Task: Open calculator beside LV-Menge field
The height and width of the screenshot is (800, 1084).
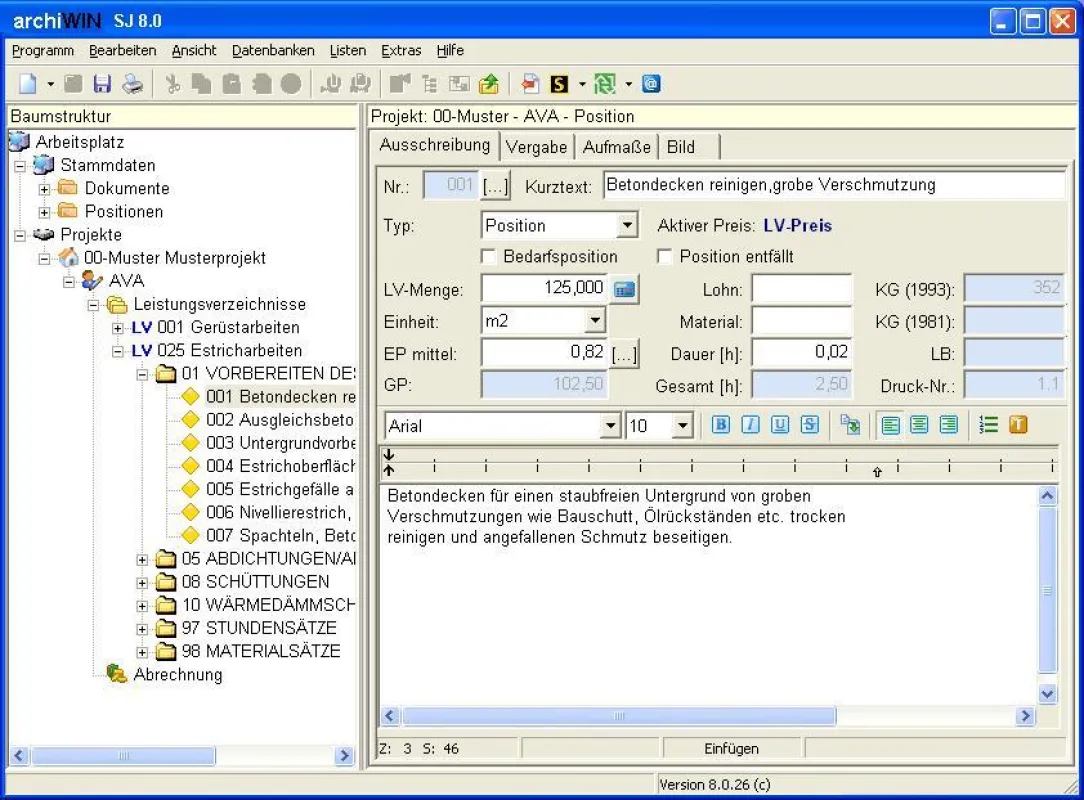Action: (x=624, y=289)
